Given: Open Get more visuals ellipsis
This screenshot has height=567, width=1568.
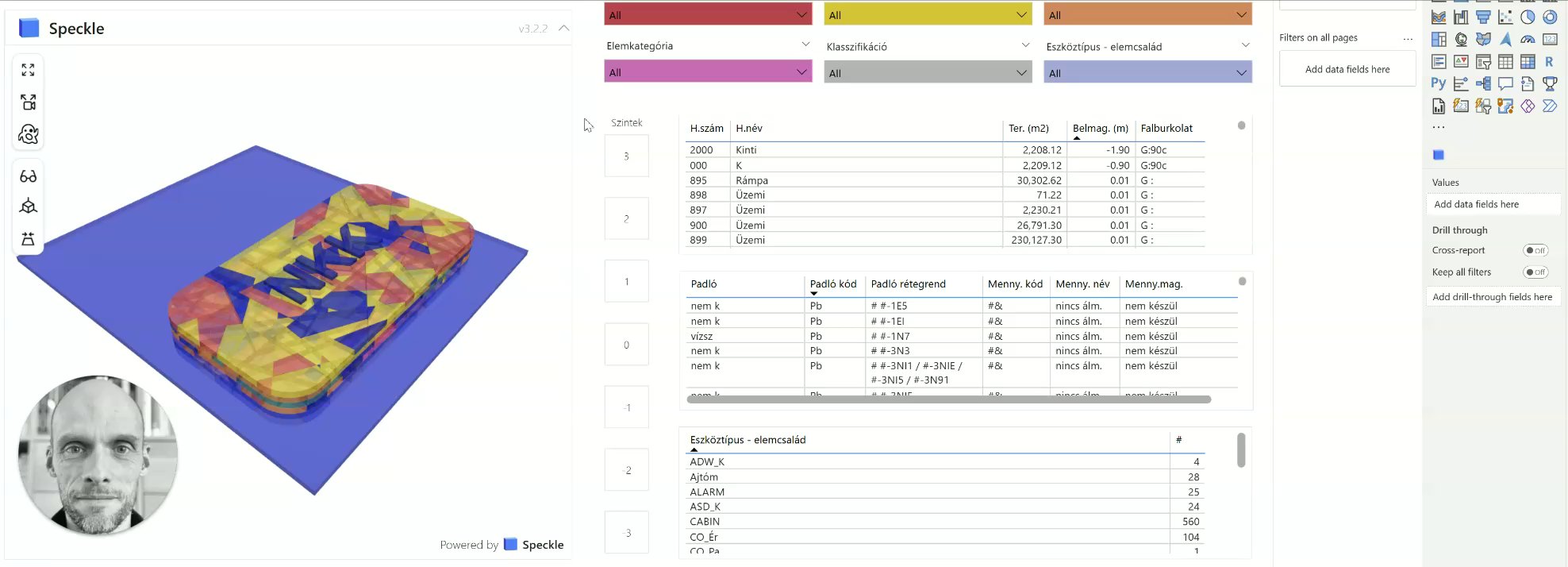Looking at the screenshot, I should click(x=1439, y=127).
